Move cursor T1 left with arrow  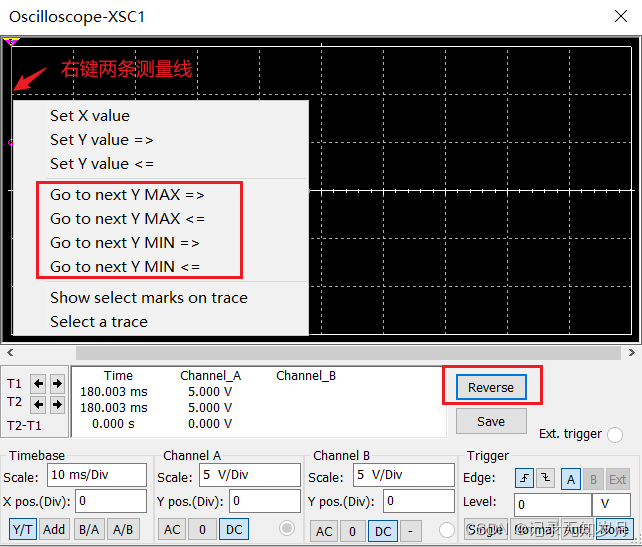click(x=38, y=384)
